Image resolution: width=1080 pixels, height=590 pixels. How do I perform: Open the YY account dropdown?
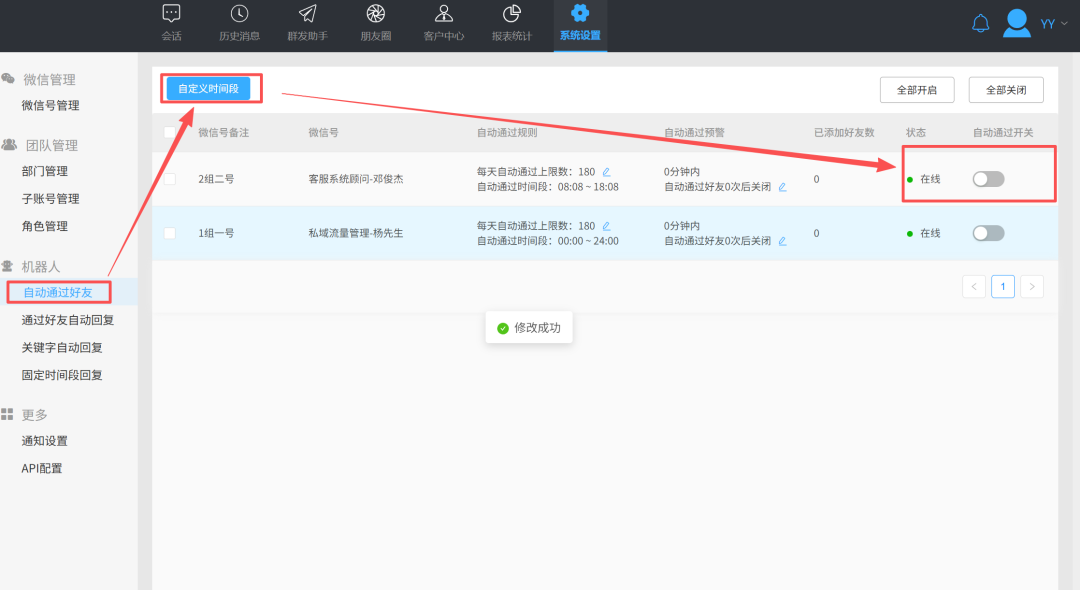click(1054, 23)
